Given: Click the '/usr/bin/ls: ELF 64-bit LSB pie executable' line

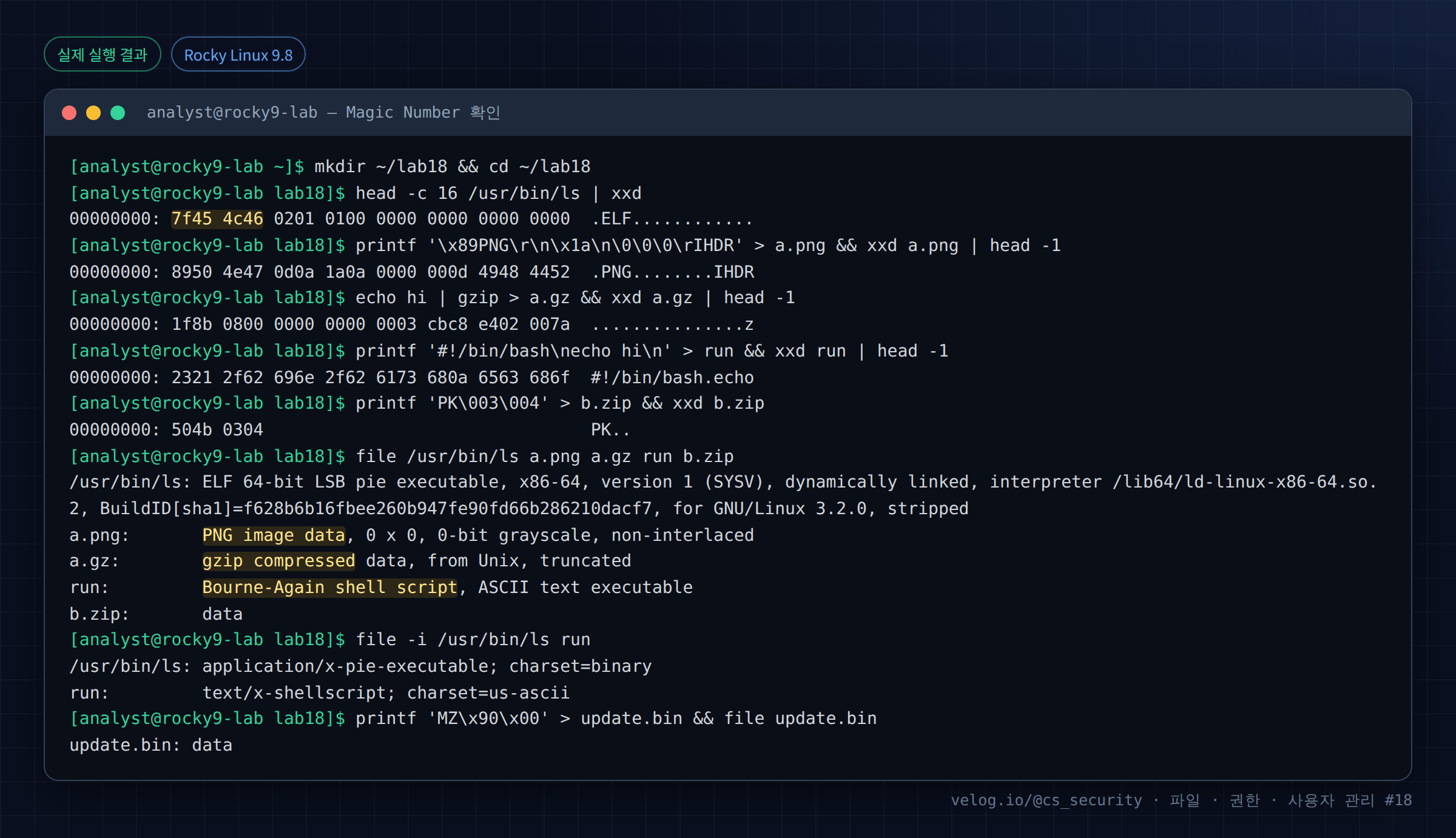Looking at the screenshot, I should tap(723, 482).
